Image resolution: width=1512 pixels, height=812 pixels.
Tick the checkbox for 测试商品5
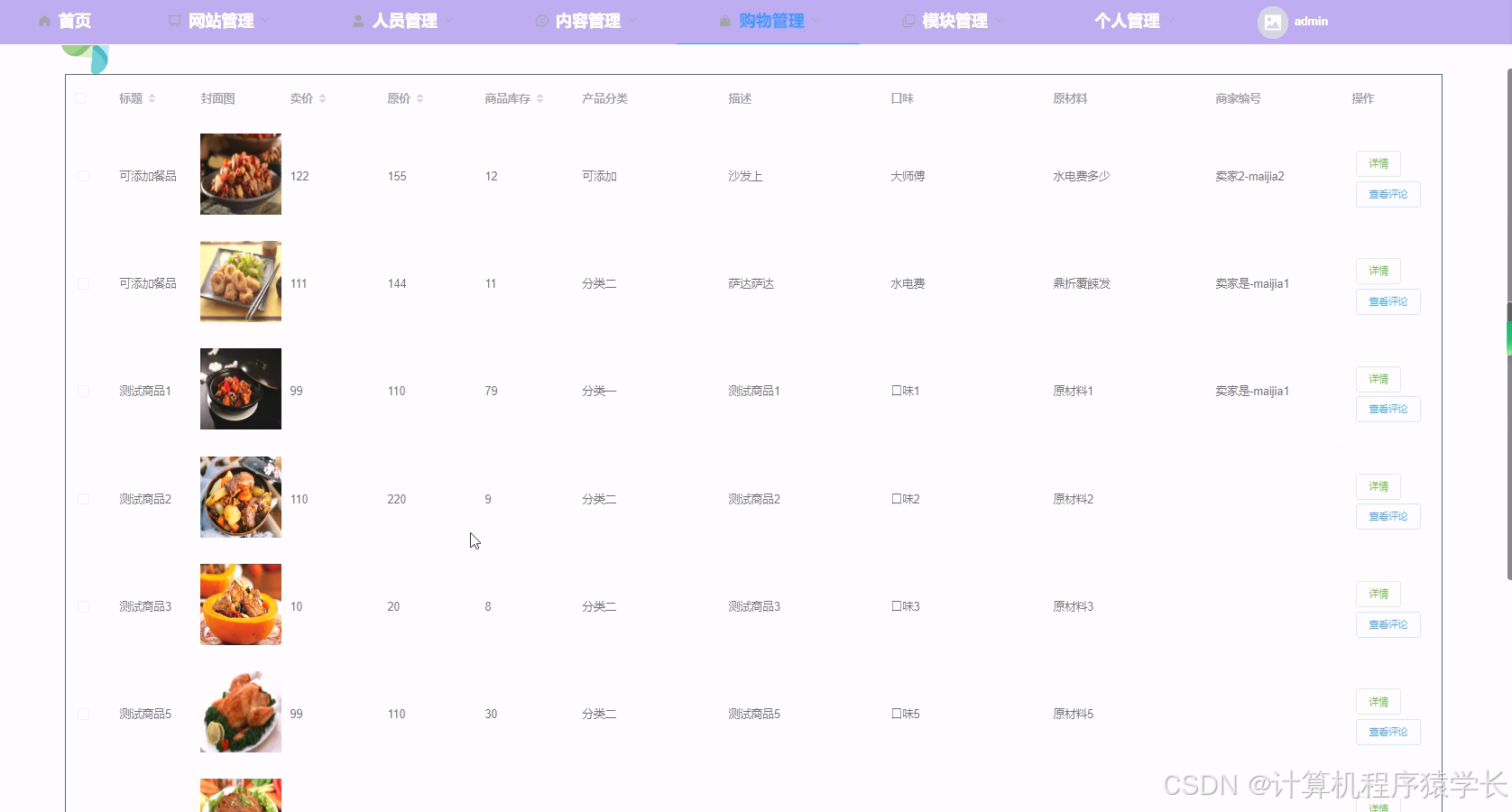(x=83, y=714)
